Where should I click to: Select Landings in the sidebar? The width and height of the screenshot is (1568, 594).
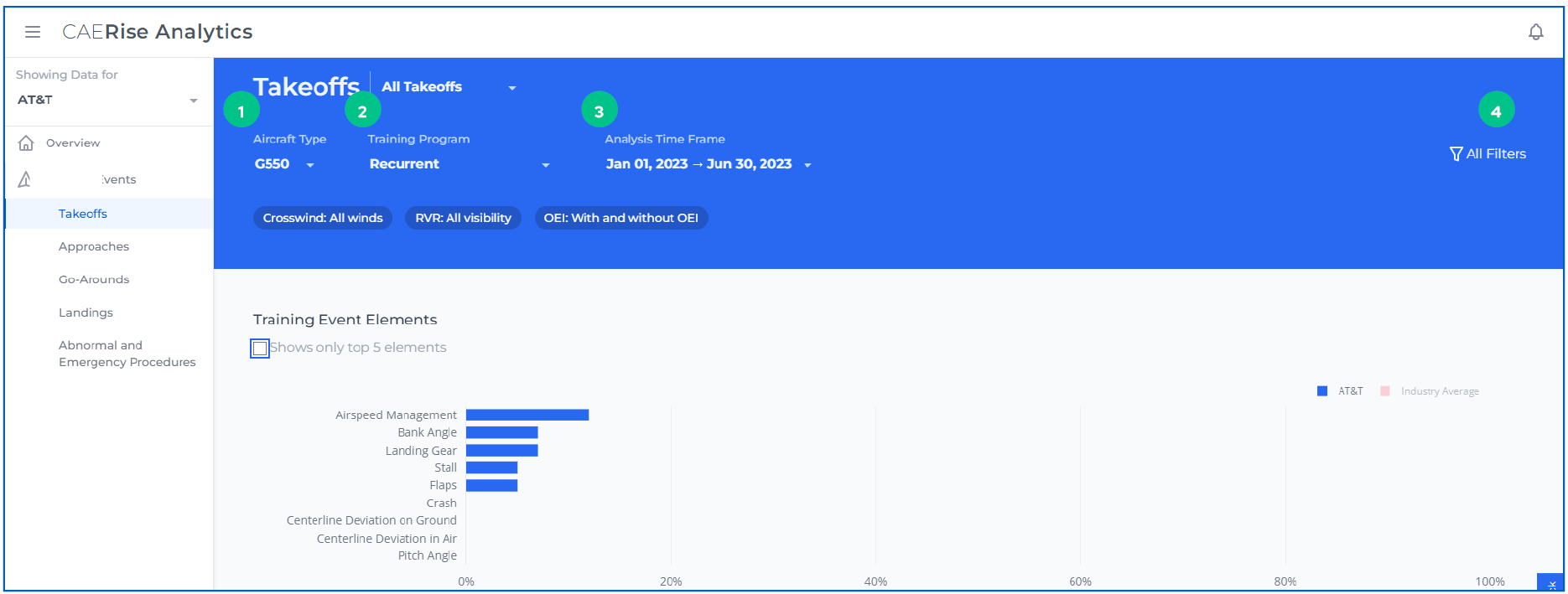(86, 312)
